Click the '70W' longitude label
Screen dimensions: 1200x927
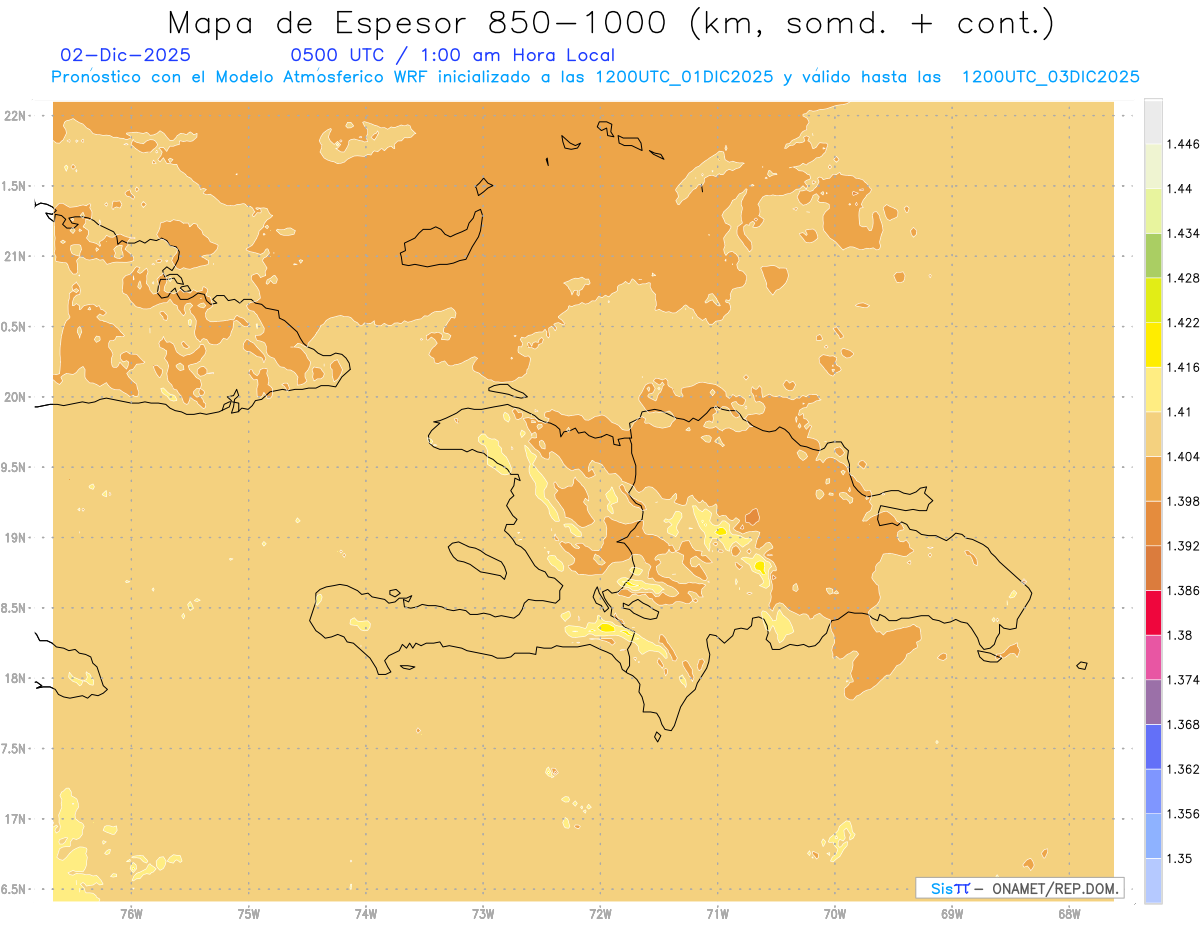[x=835, y=914]
